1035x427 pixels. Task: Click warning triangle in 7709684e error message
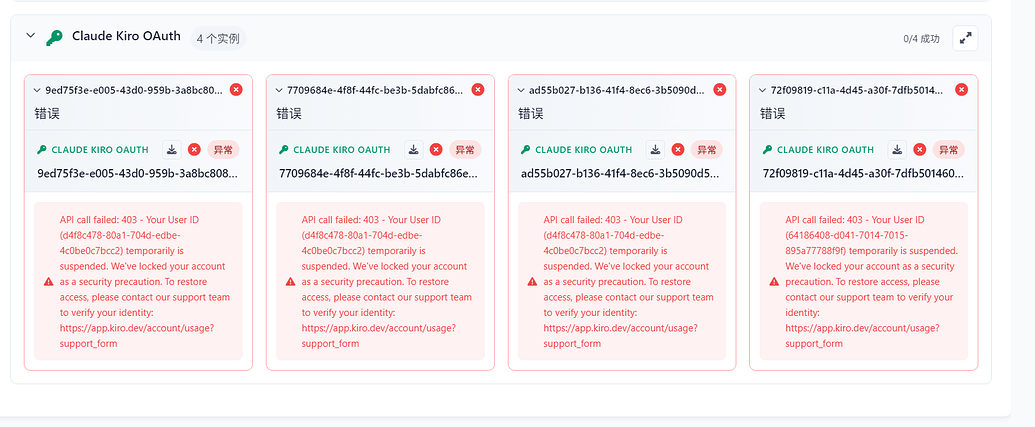point(290,282)
